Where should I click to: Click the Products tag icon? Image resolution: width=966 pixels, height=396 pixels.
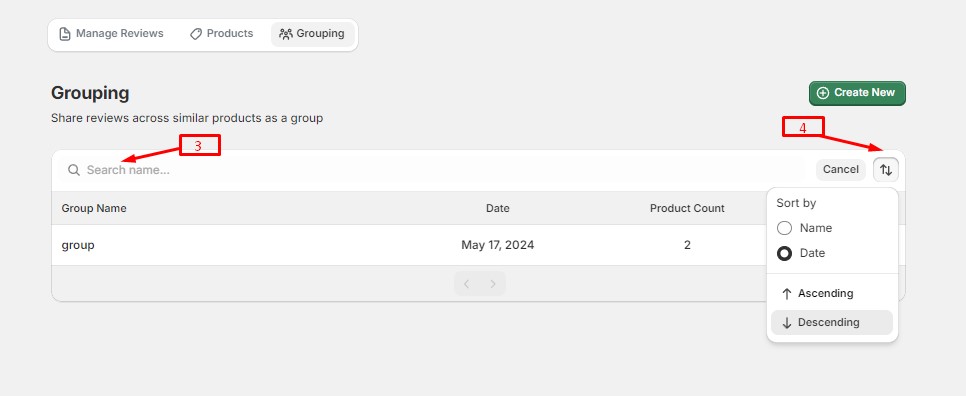point(196,34)
